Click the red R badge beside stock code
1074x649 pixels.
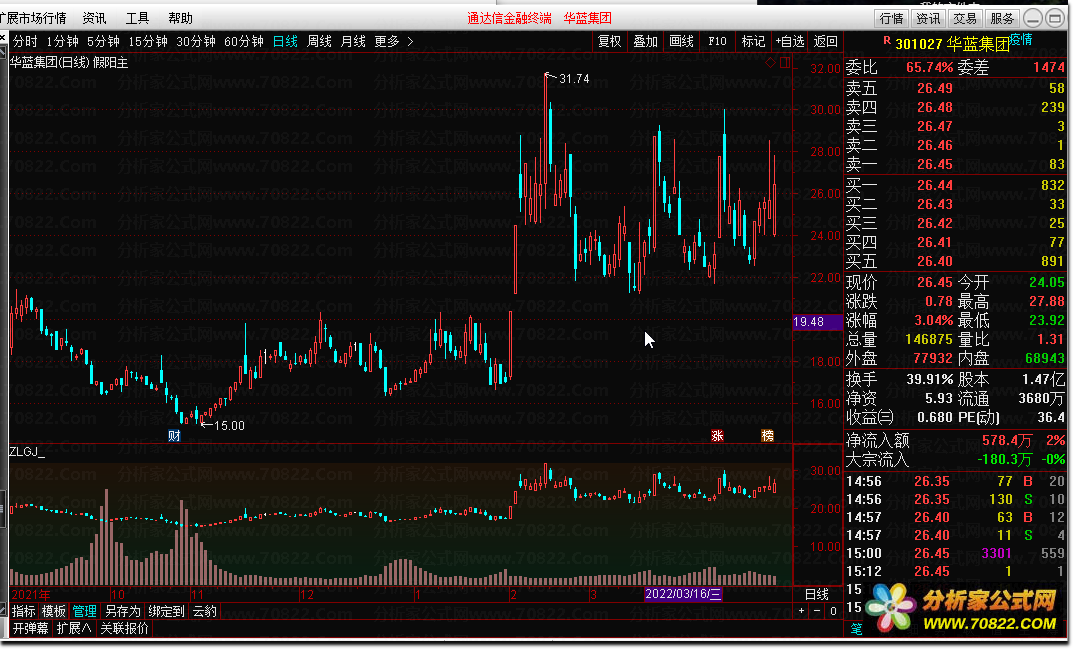(x=887, y=40)
